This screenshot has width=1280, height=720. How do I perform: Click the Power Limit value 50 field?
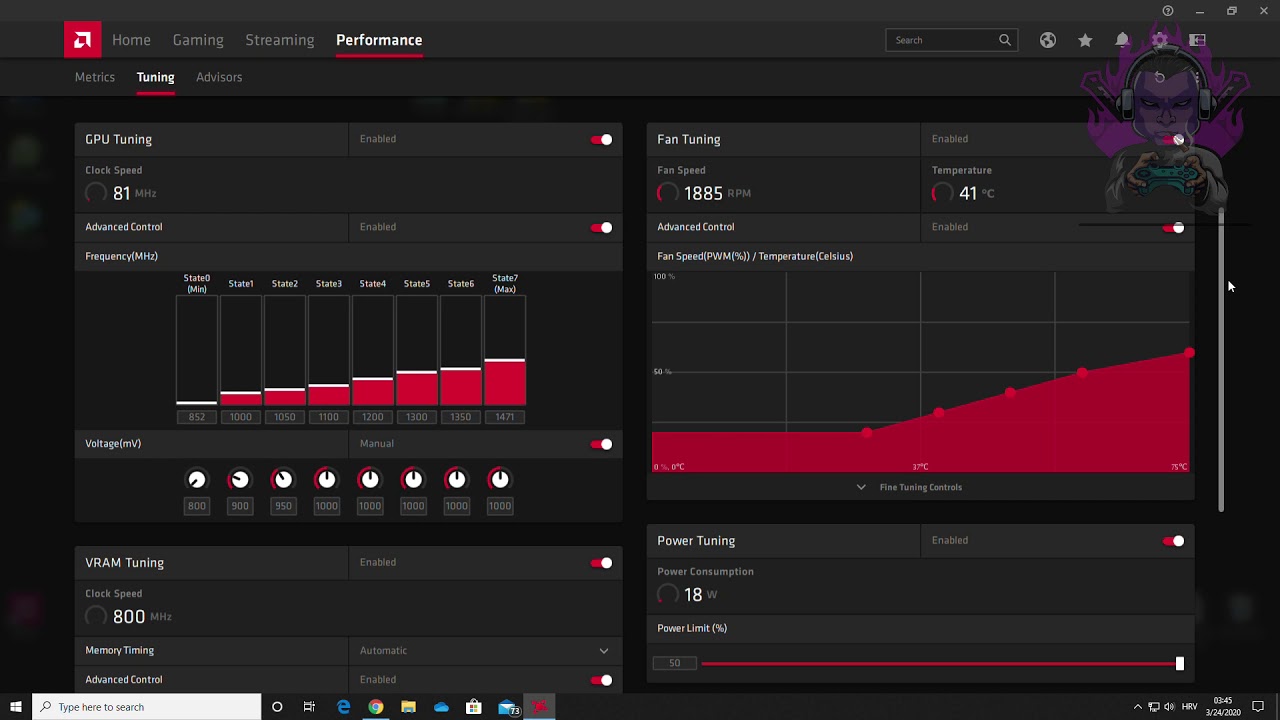coord(675,663)
